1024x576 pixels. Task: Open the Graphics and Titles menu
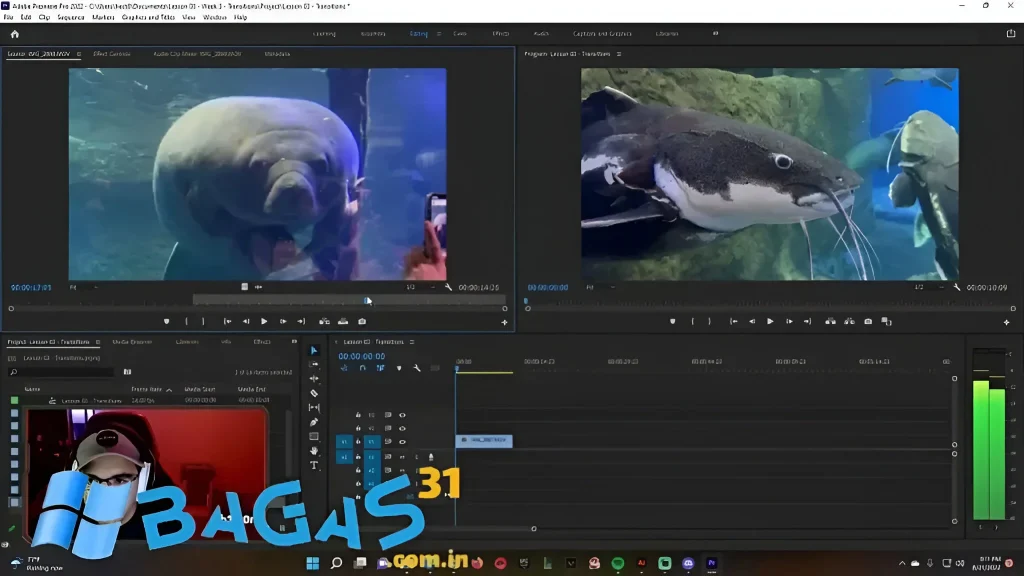tap(148, 18)
